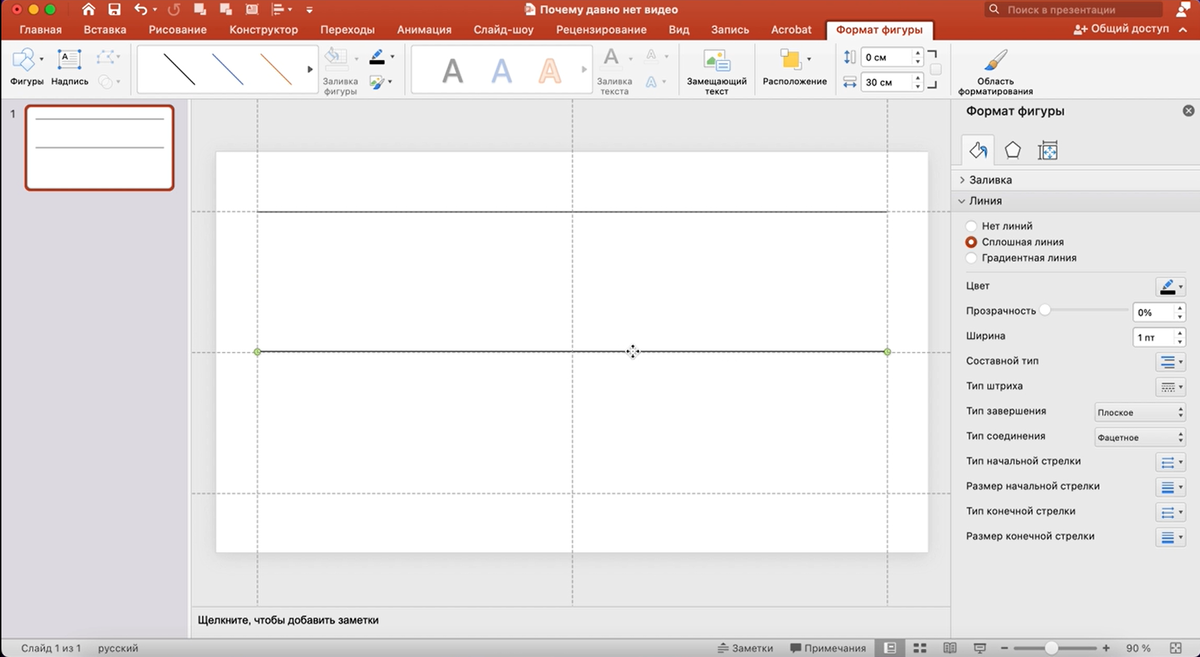
Task: Toggle Format Pane (Область форматирования) button
Action: coord(995,70)
